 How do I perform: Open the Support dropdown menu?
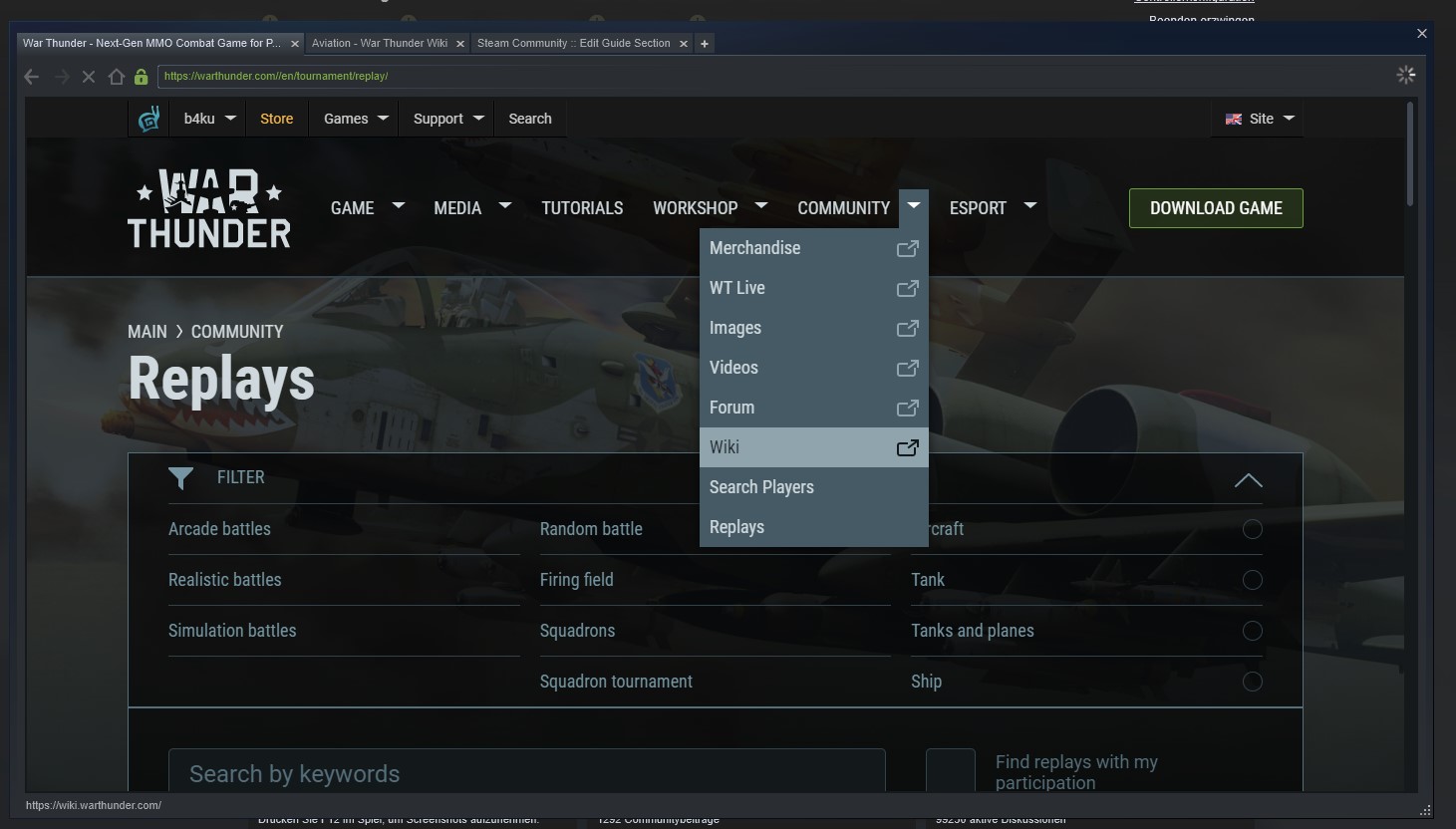(448, 119)
